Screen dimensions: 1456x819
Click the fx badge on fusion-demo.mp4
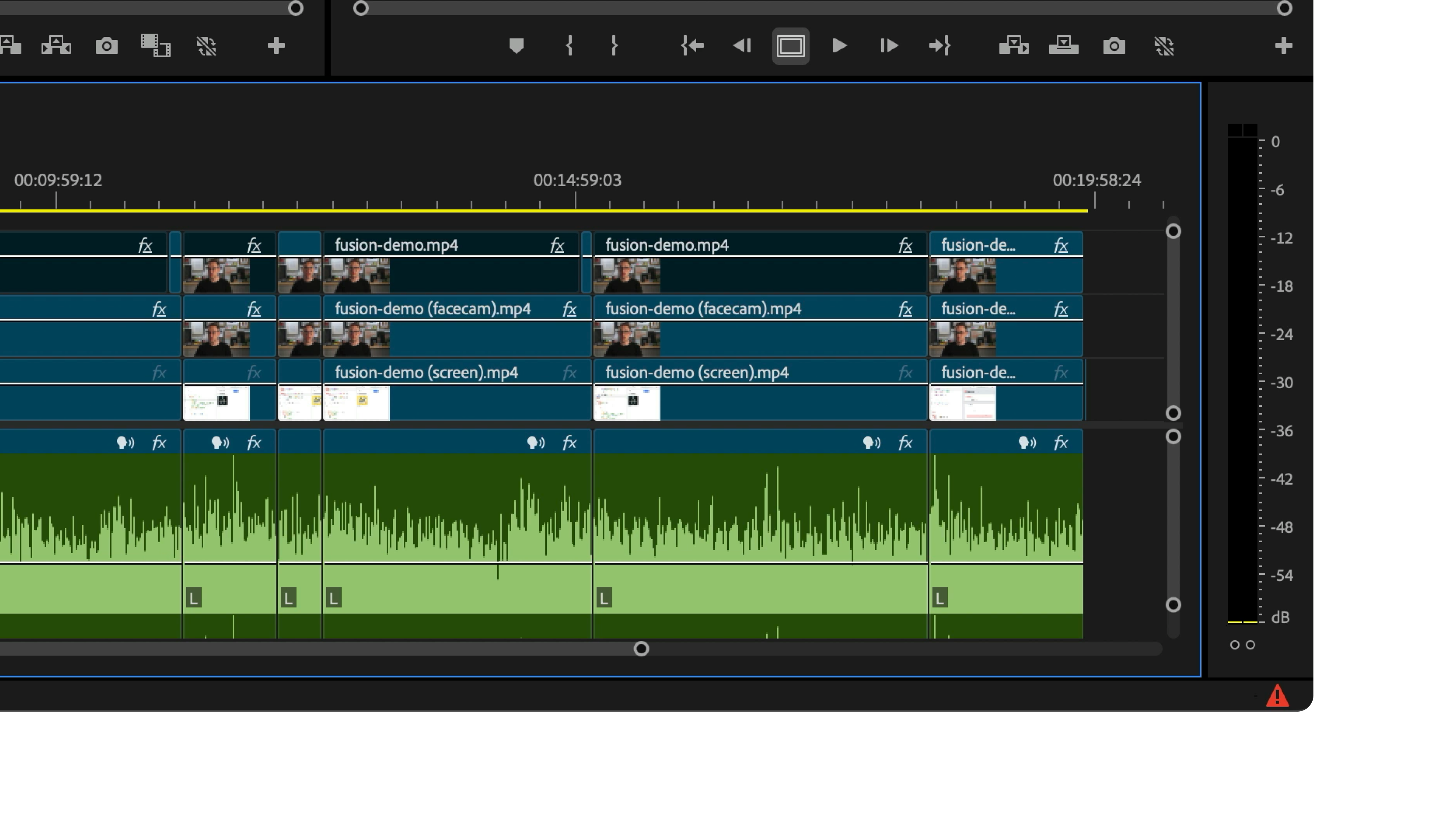coord(557,245)
